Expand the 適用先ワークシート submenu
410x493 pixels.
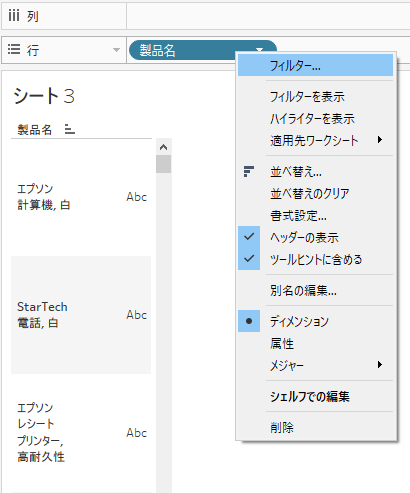pos(315,140)
